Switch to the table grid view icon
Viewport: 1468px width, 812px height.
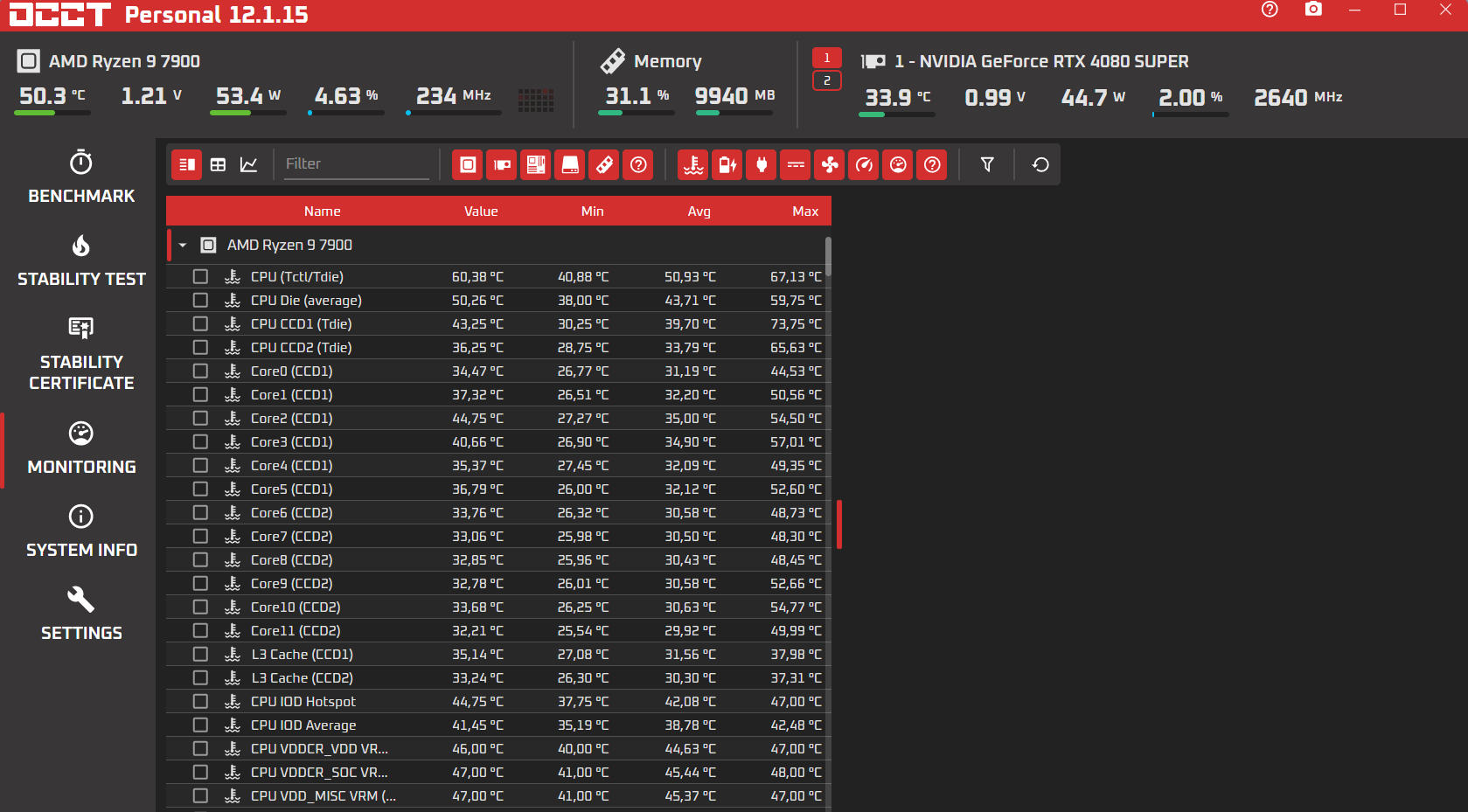point(218,164)
